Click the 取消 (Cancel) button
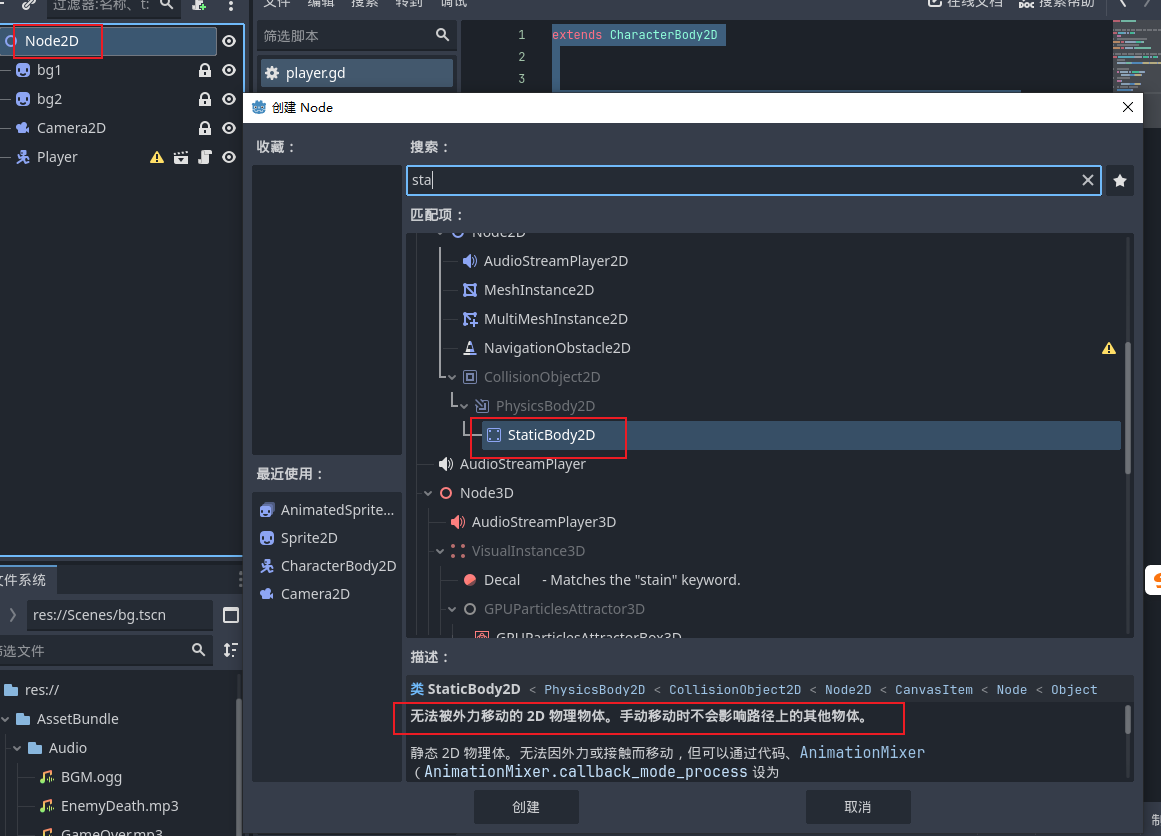 click(857, 807)
